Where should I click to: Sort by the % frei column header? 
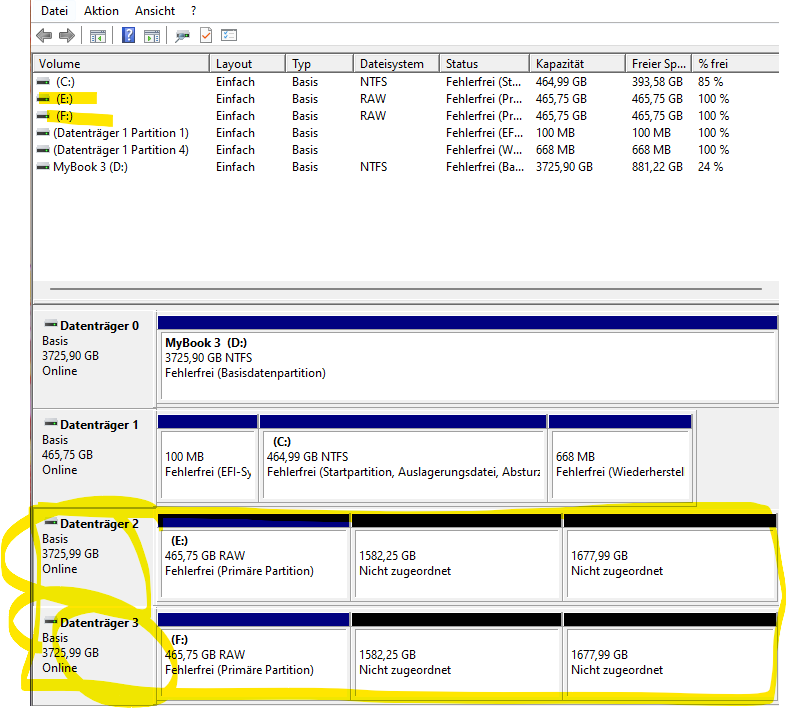[x=735, y=64]
